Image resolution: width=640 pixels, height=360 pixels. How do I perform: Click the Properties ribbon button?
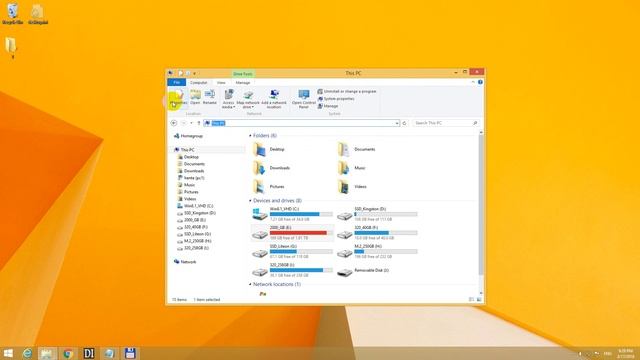[178, 98]
